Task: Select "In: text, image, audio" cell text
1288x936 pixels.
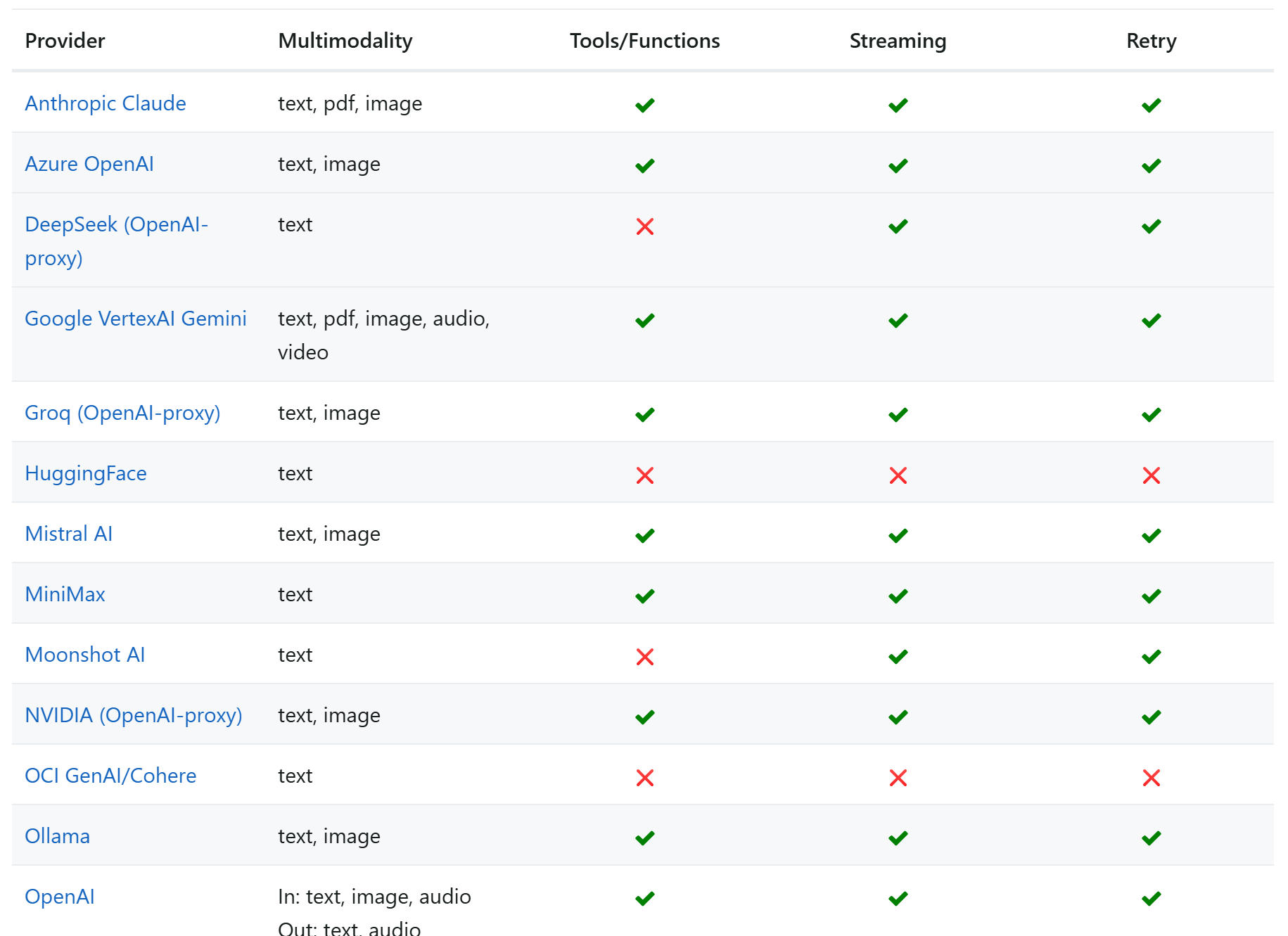Action: (375, 897)
